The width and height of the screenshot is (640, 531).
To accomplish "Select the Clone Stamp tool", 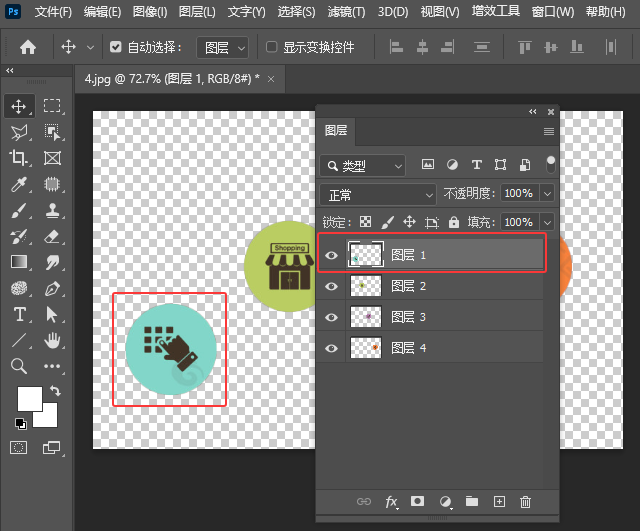I will click(52, 210).
